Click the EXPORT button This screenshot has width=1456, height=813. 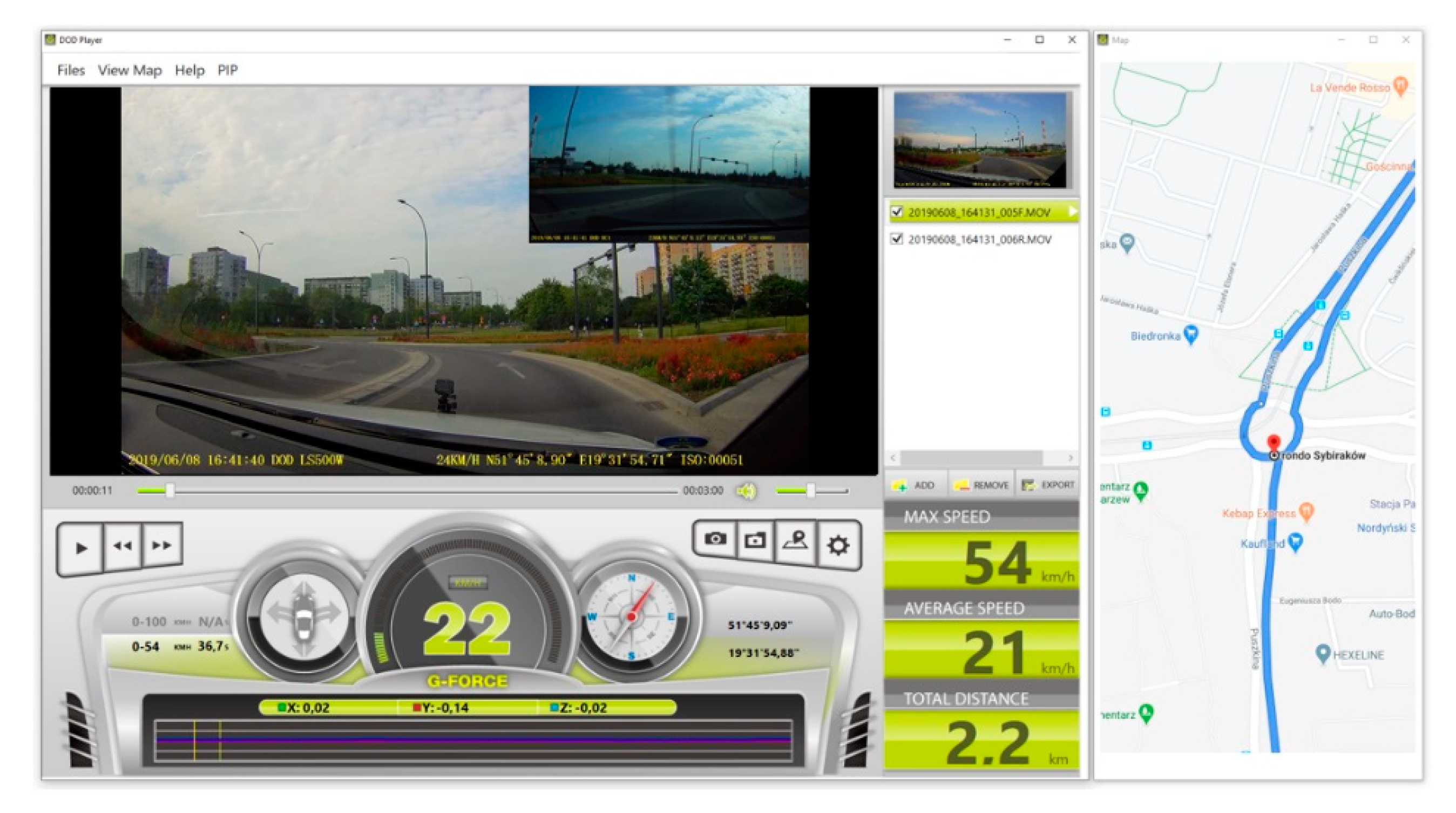pyautogui.click(x=1049, y=485)
